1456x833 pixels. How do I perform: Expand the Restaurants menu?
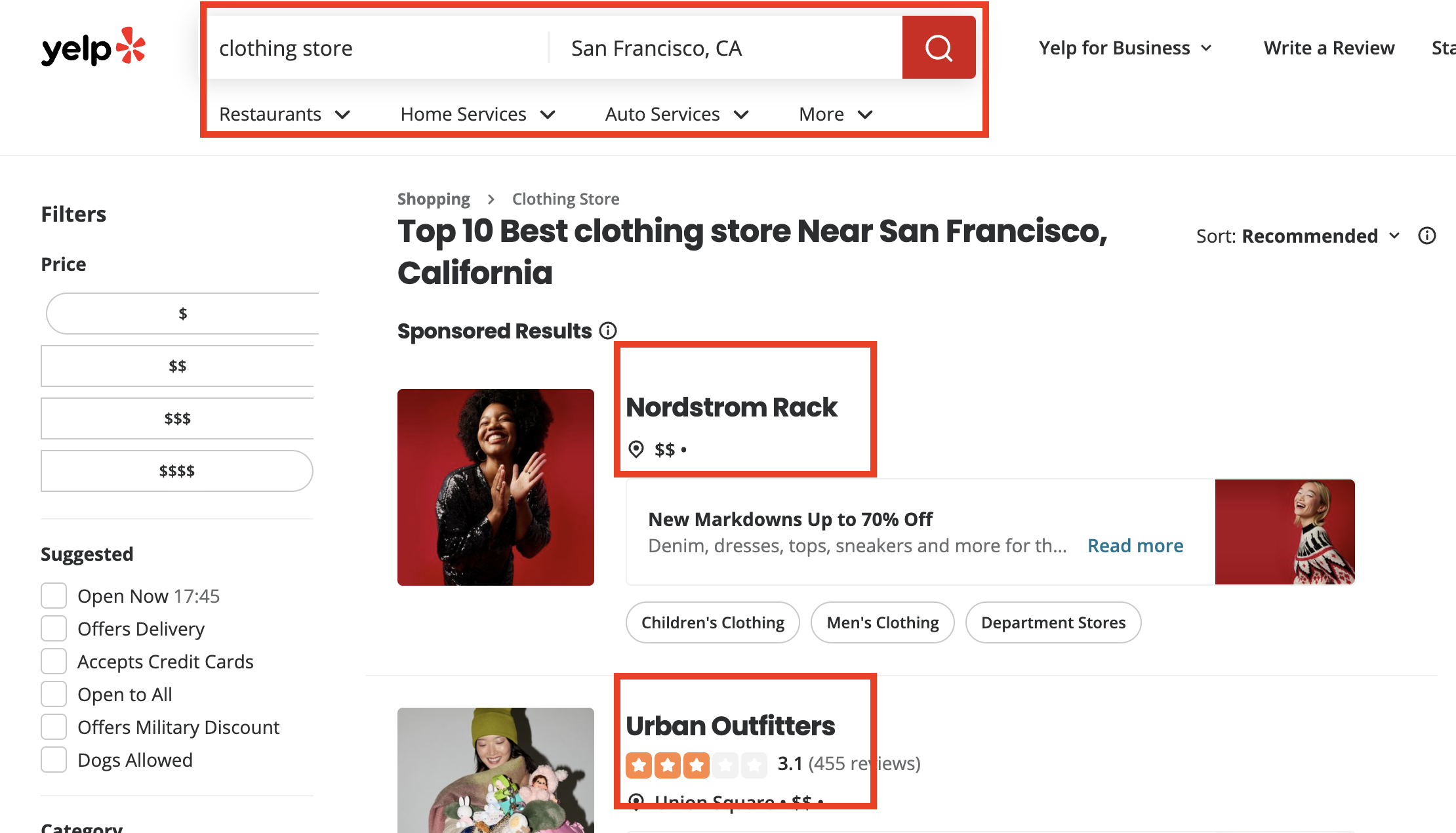285,114
